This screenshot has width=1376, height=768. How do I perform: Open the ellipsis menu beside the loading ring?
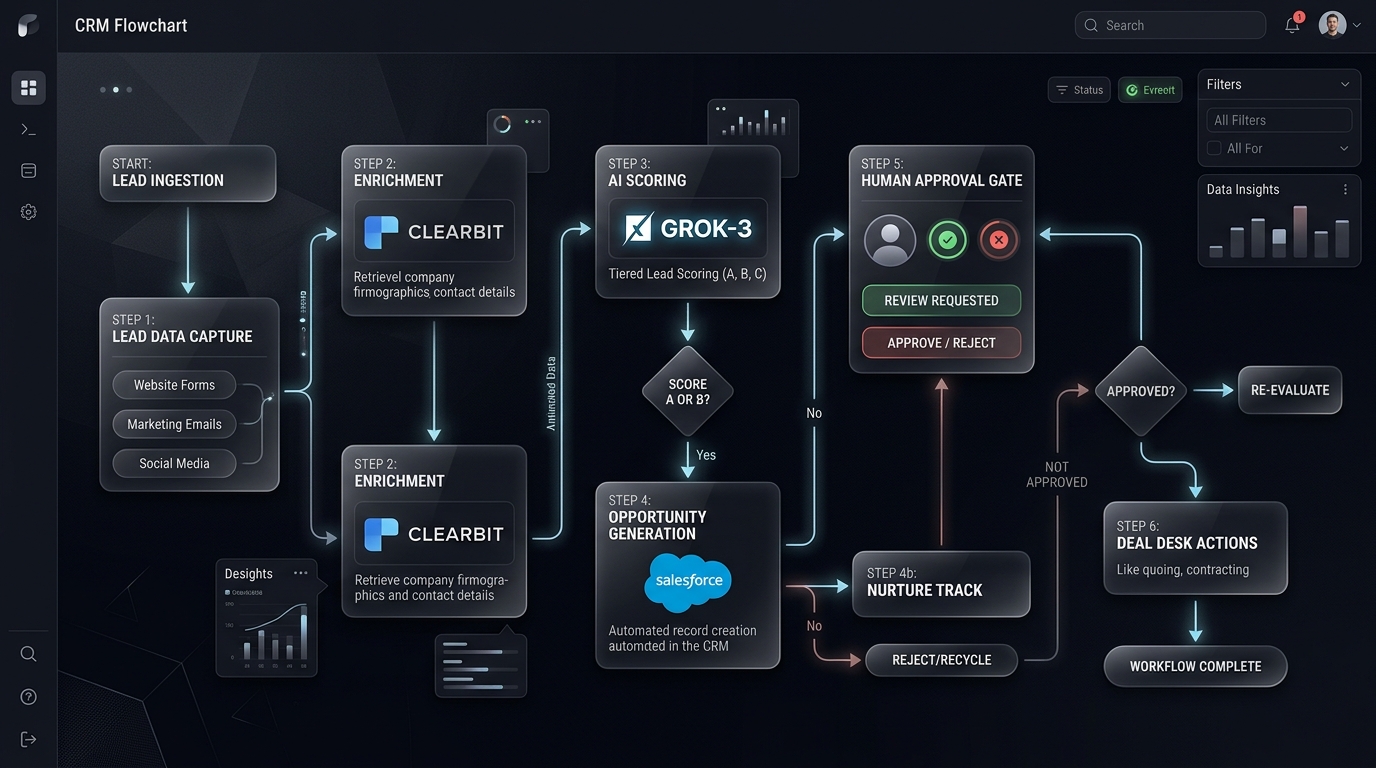coord(533,122)
